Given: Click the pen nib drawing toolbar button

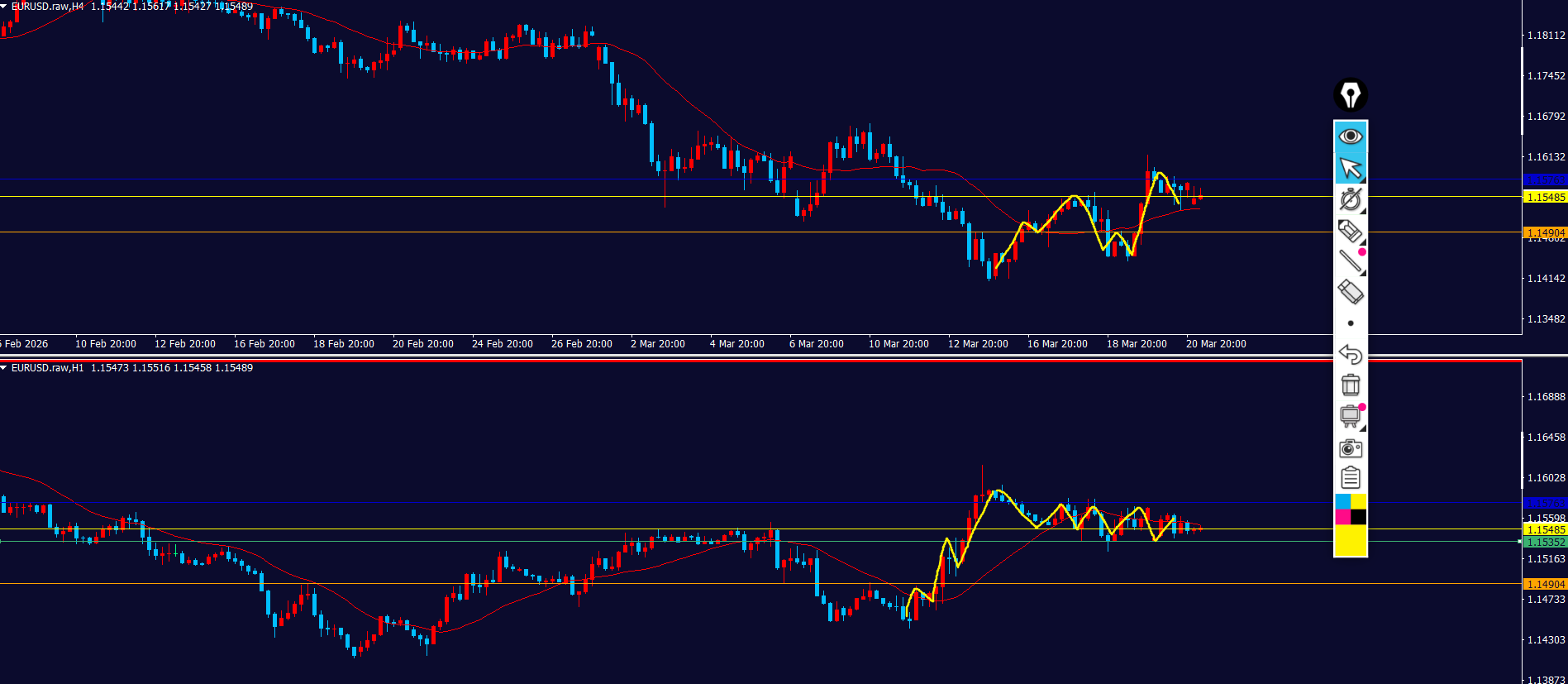Looking at the screenshot, I should click(x=1350, y=95).
